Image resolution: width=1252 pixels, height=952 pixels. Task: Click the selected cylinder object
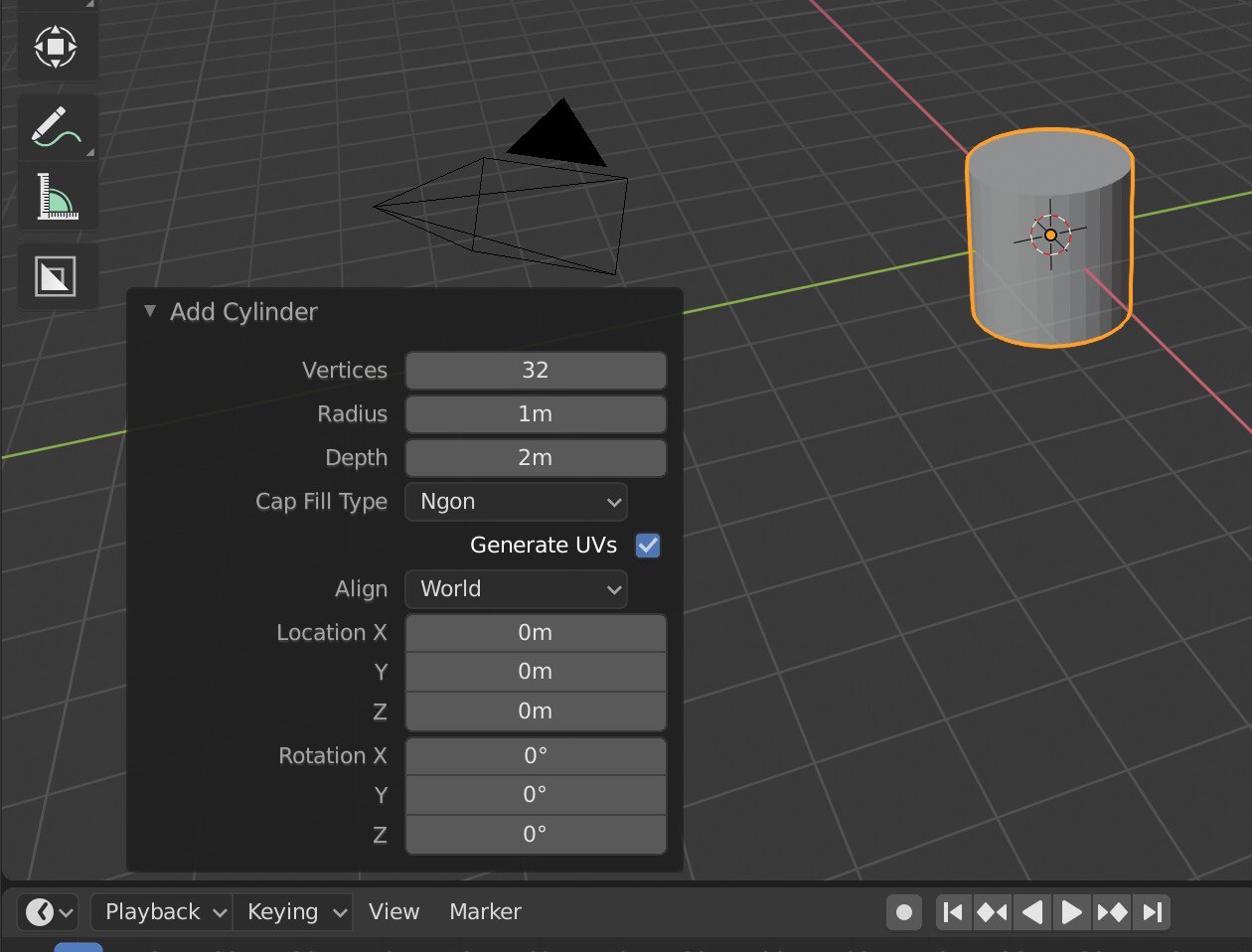1049,238
